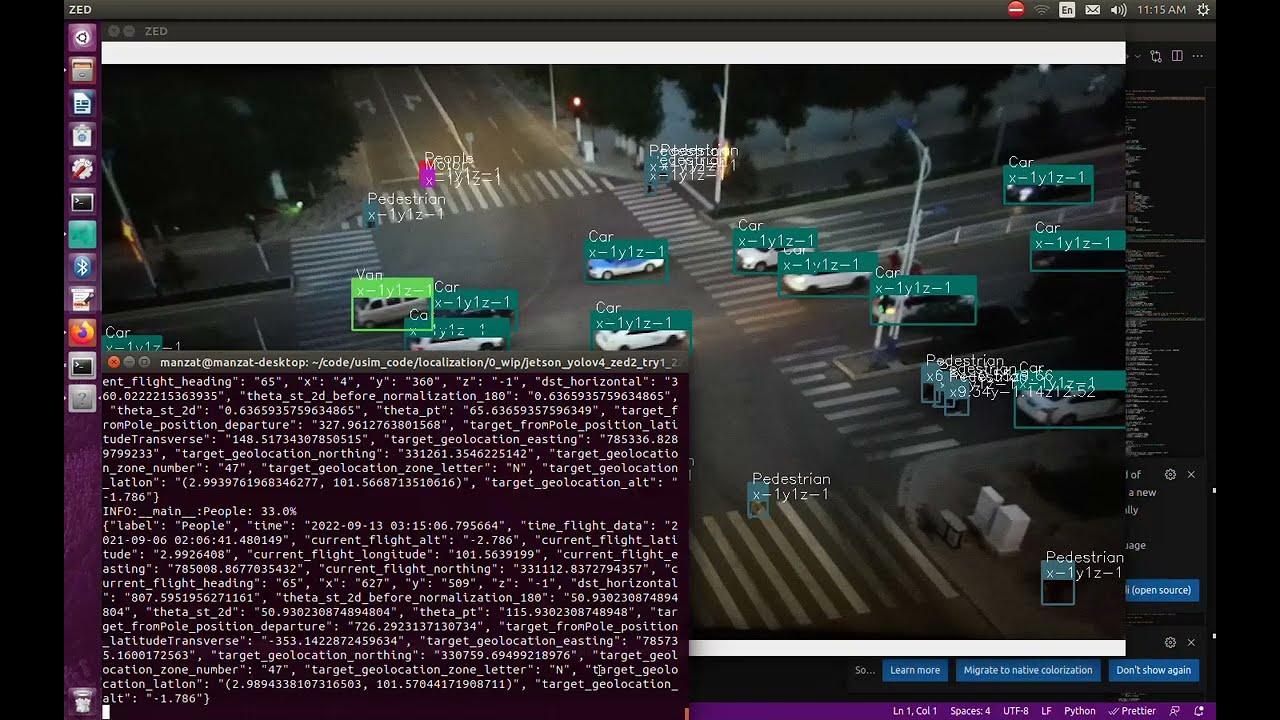Select the UTF-8 encoding status item
Viewport: 1280px width, 720px height.
[1015, 711]
